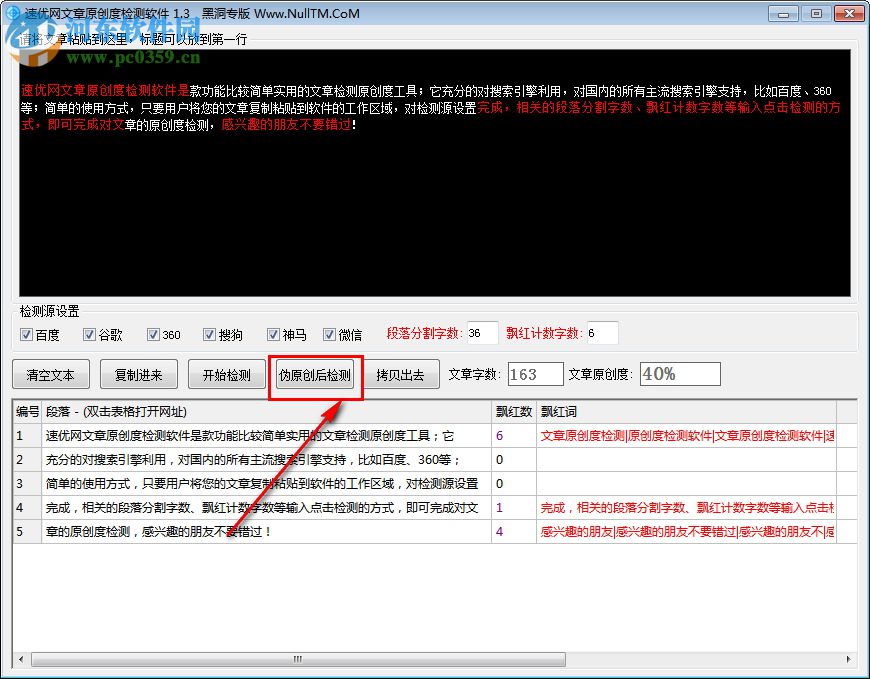Click the horizontal scrollbar thumb of the table
870x679 pixels.
(x=299, y=659)
